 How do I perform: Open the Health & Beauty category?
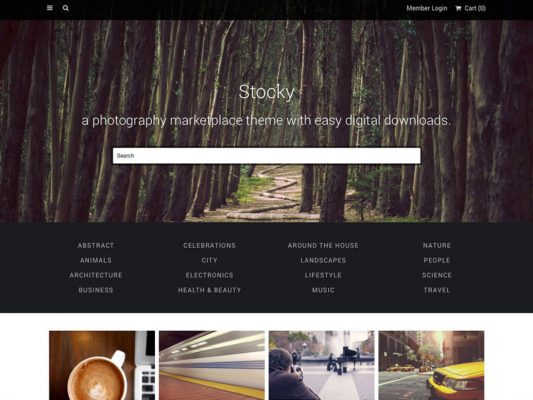(x=209, y=290)
